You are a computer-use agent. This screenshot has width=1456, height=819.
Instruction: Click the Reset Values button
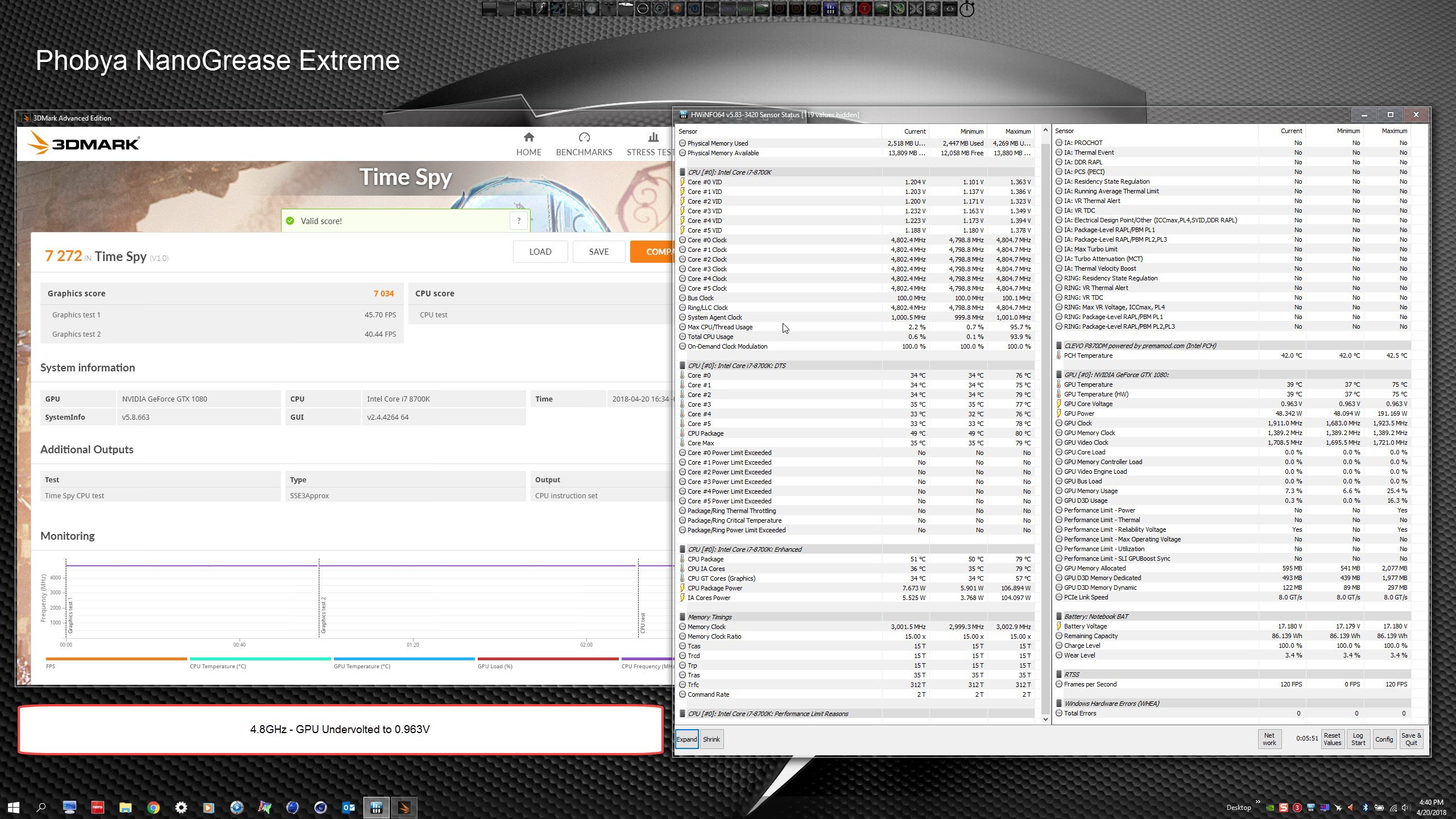1332,739
